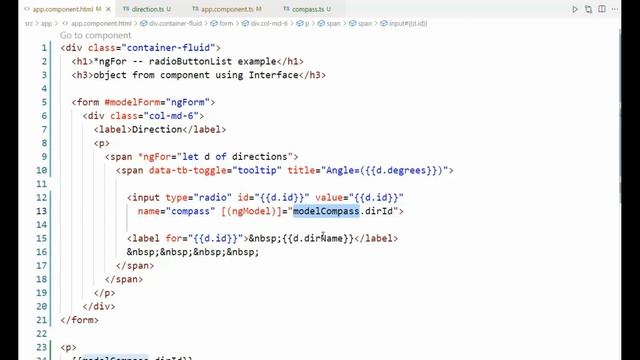Click line number 21 in the gutter
The height and width of the screenshot is (360, 640).
point(41,320)
